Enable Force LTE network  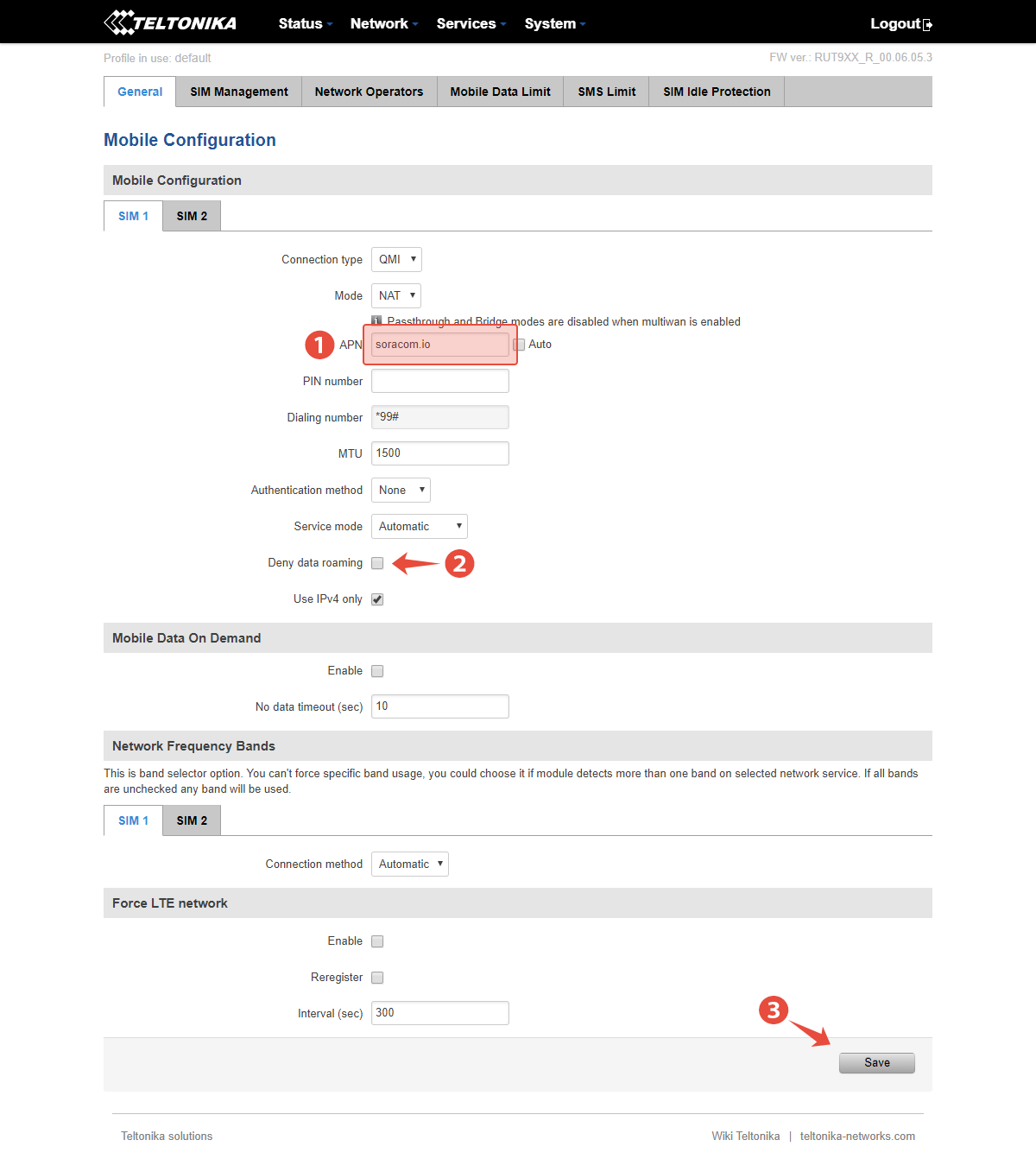coord(377,940)
